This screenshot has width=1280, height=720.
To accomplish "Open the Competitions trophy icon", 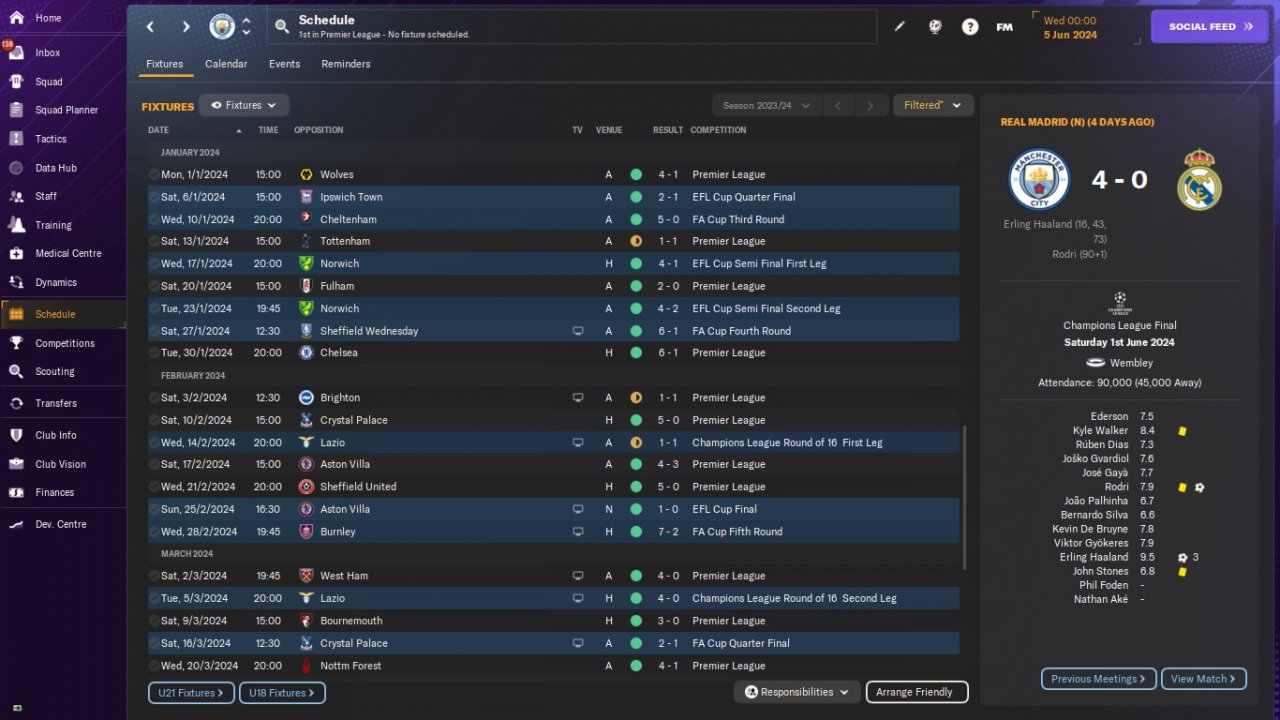I will click(16, 343).
